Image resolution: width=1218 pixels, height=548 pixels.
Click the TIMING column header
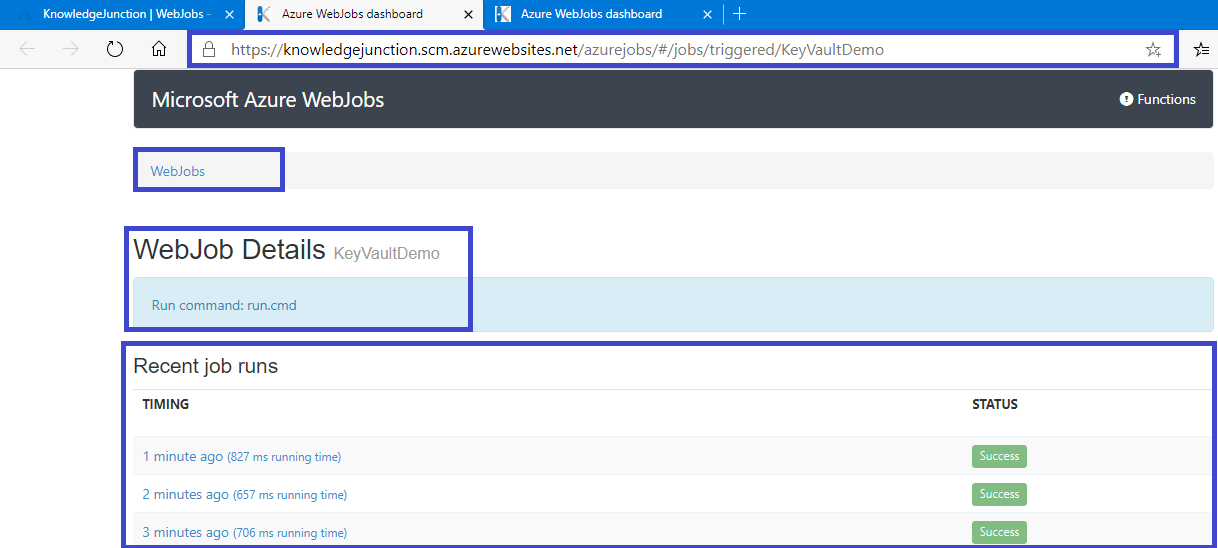coord(166,404)
